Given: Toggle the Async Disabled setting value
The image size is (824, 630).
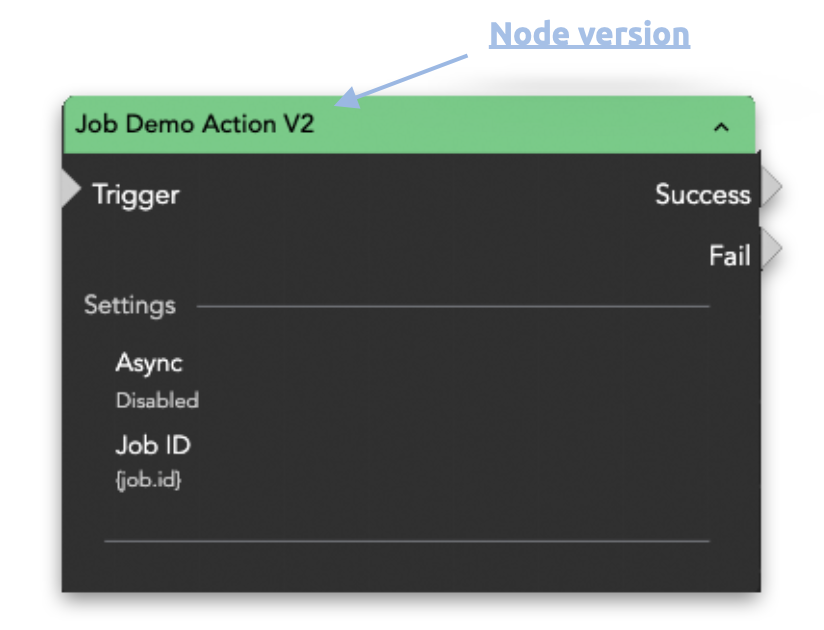Looking at the screenshot, I should click(157, 401).
